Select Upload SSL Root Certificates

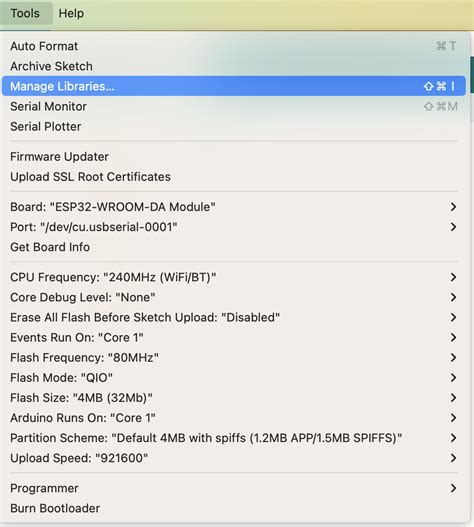pos(234,177)
